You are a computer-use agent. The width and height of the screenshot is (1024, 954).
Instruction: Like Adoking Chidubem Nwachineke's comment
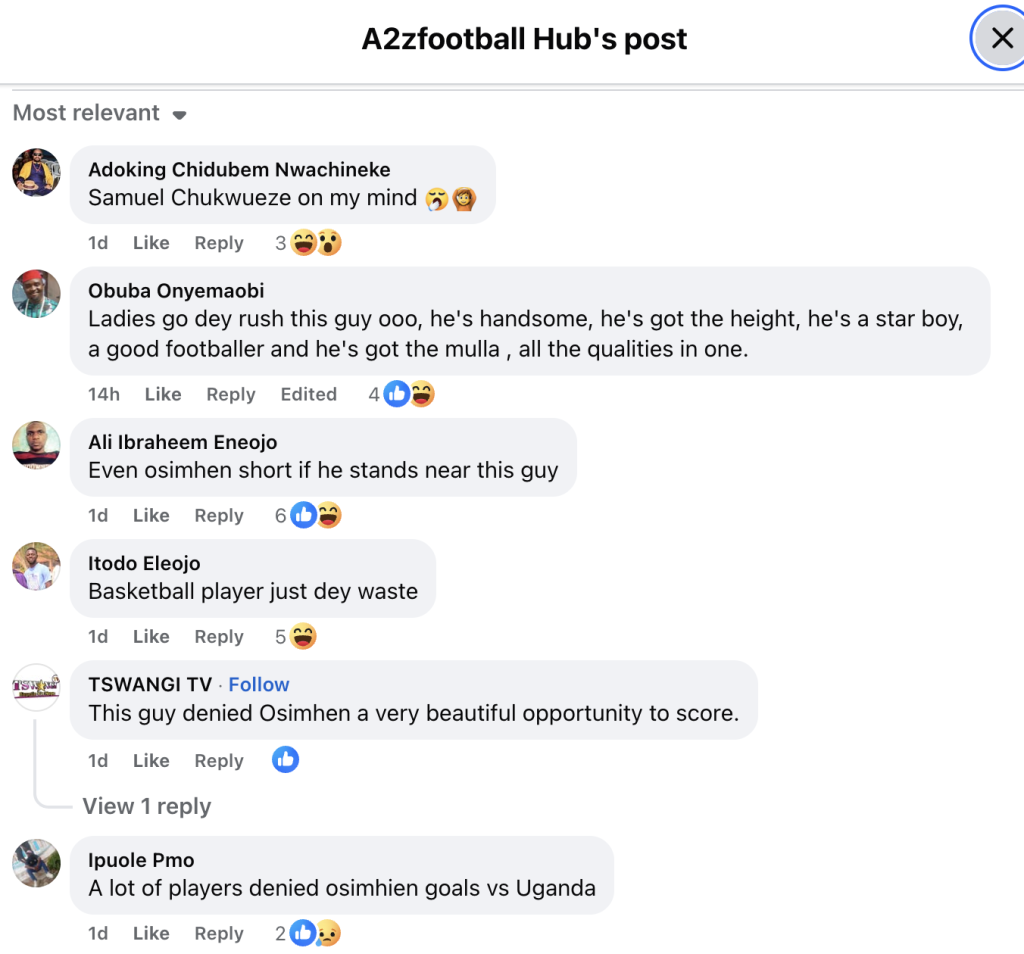151,243
